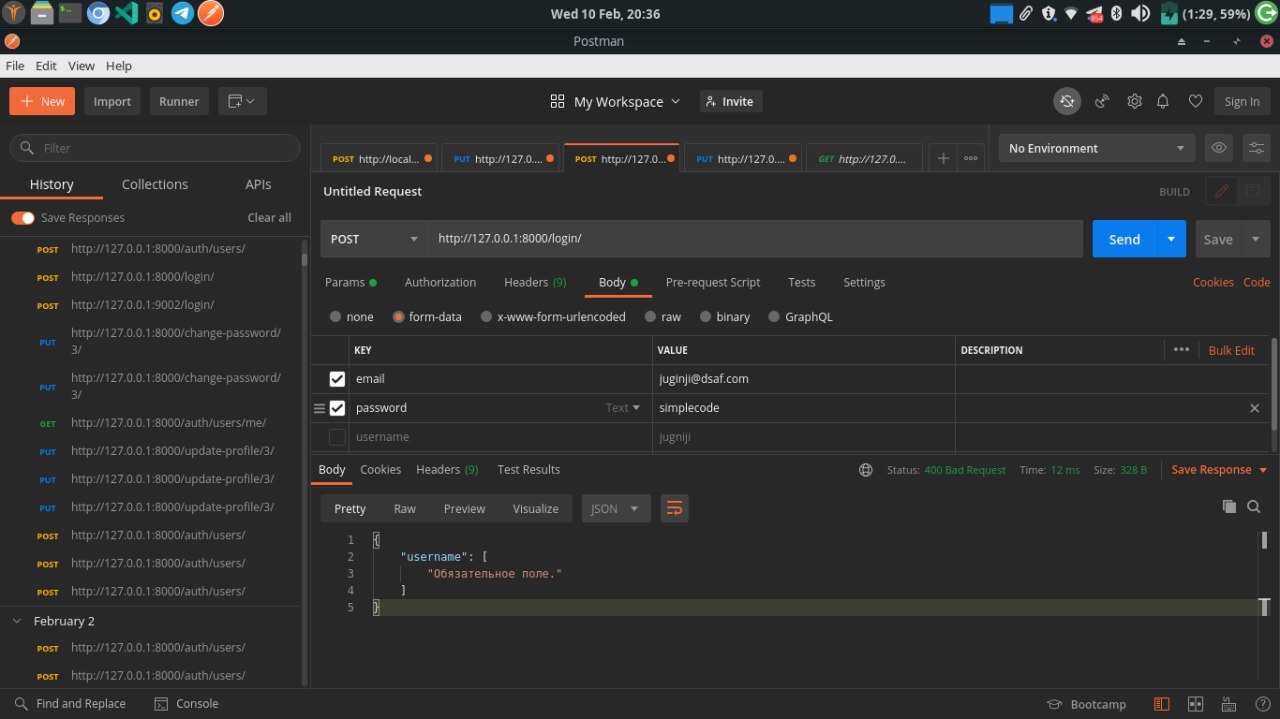1280x719 pixels.
Task: Uncheck the password row checkbox
Action: click(x=337, y=408)
